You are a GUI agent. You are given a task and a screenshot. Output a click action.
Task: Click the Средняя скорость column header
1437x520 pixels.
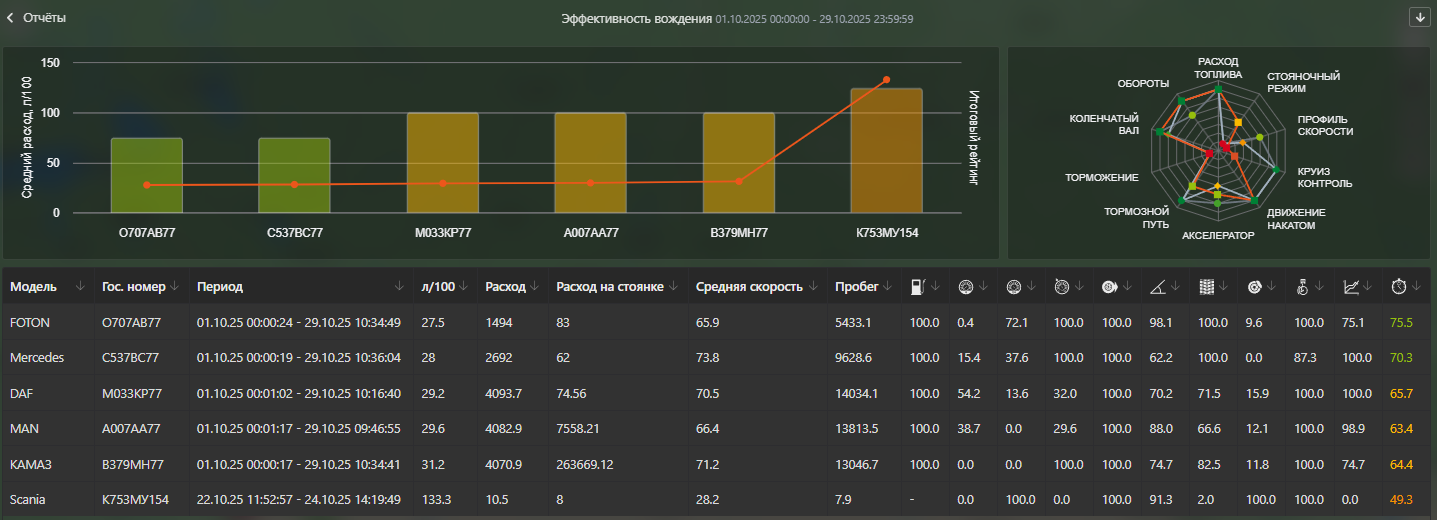(x=749, y=287)
